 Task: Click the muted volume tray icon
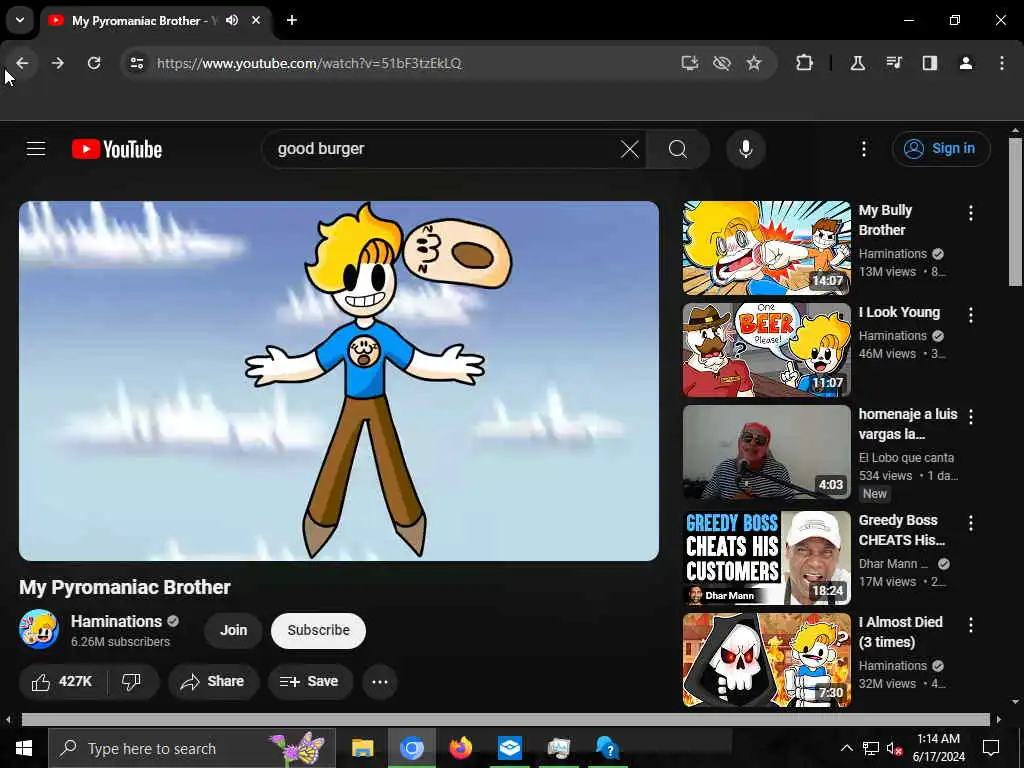894,748
